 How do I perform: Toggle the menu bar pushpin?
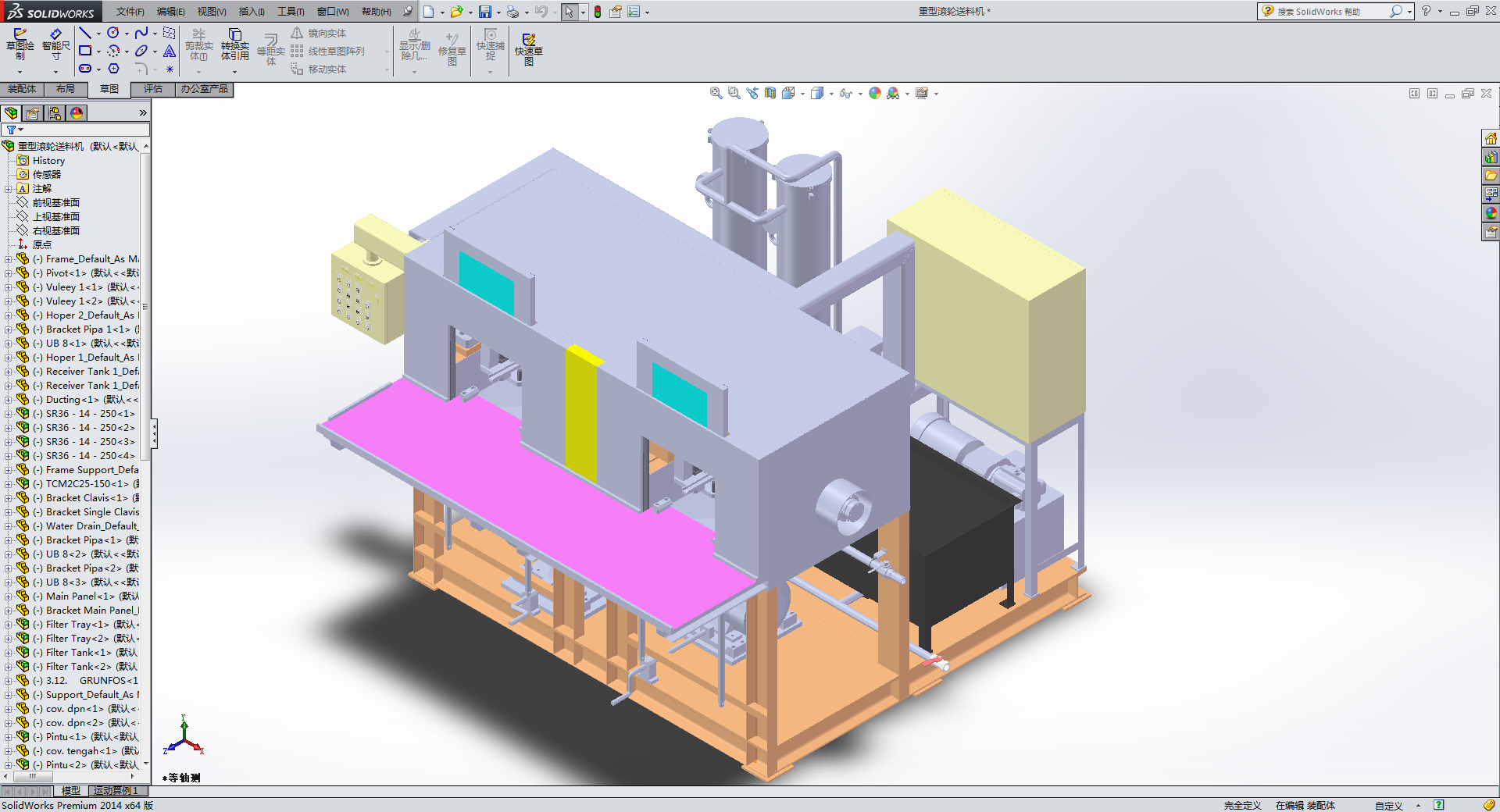click(408, 12)
